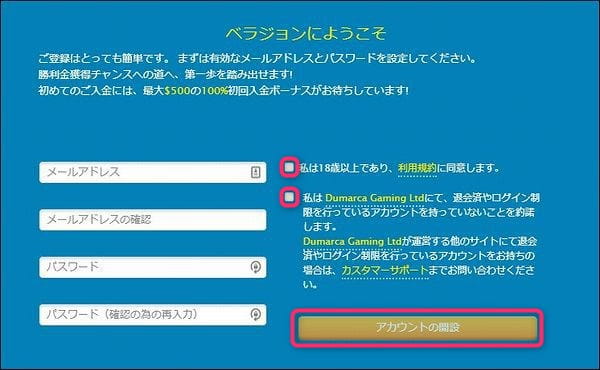Click the $500 bonus amount text
The image size is (600, 370).
click(177, 91)
